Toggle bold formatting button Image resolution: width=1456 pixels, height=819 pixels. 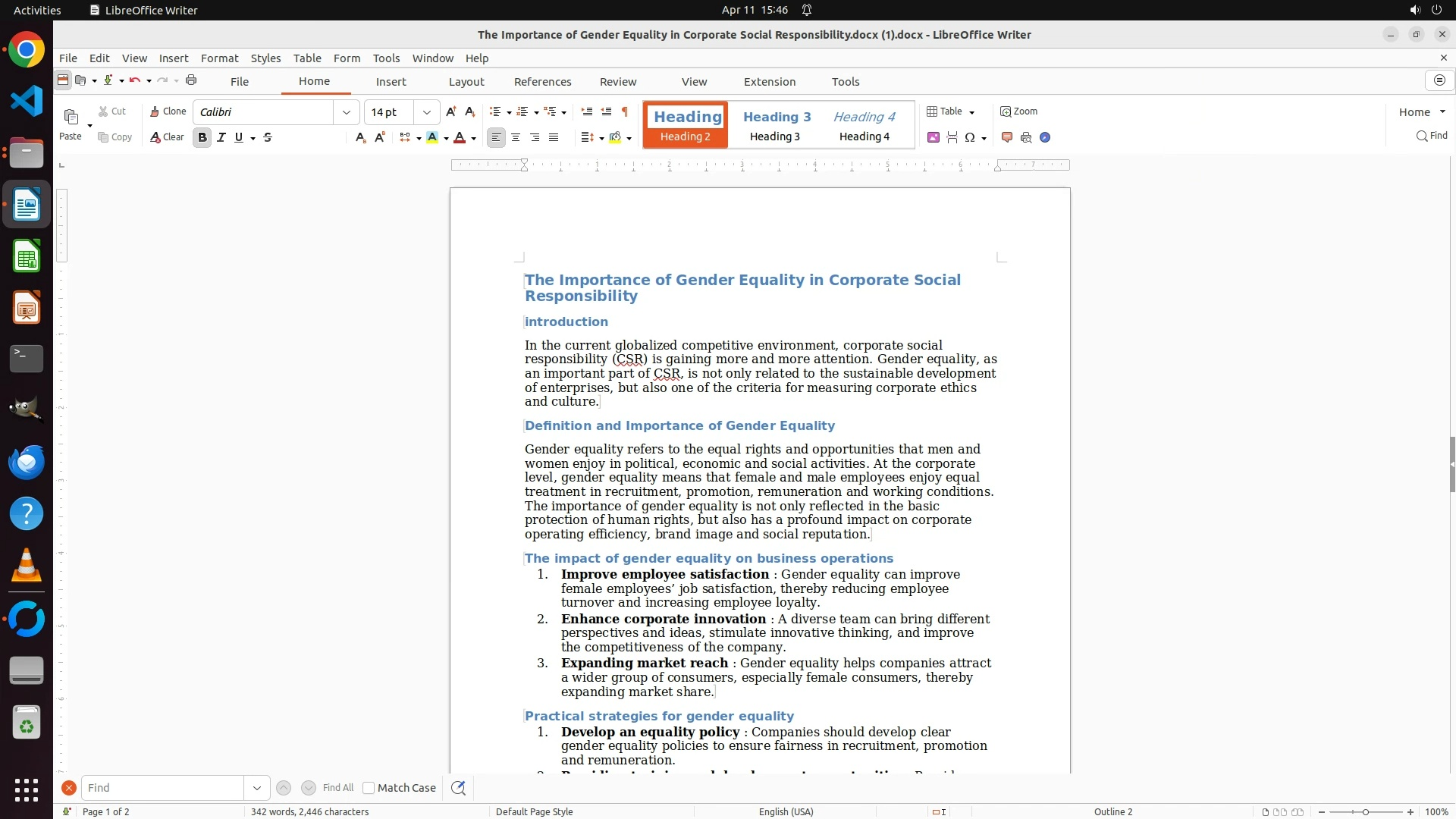click(x=202, y=137)
